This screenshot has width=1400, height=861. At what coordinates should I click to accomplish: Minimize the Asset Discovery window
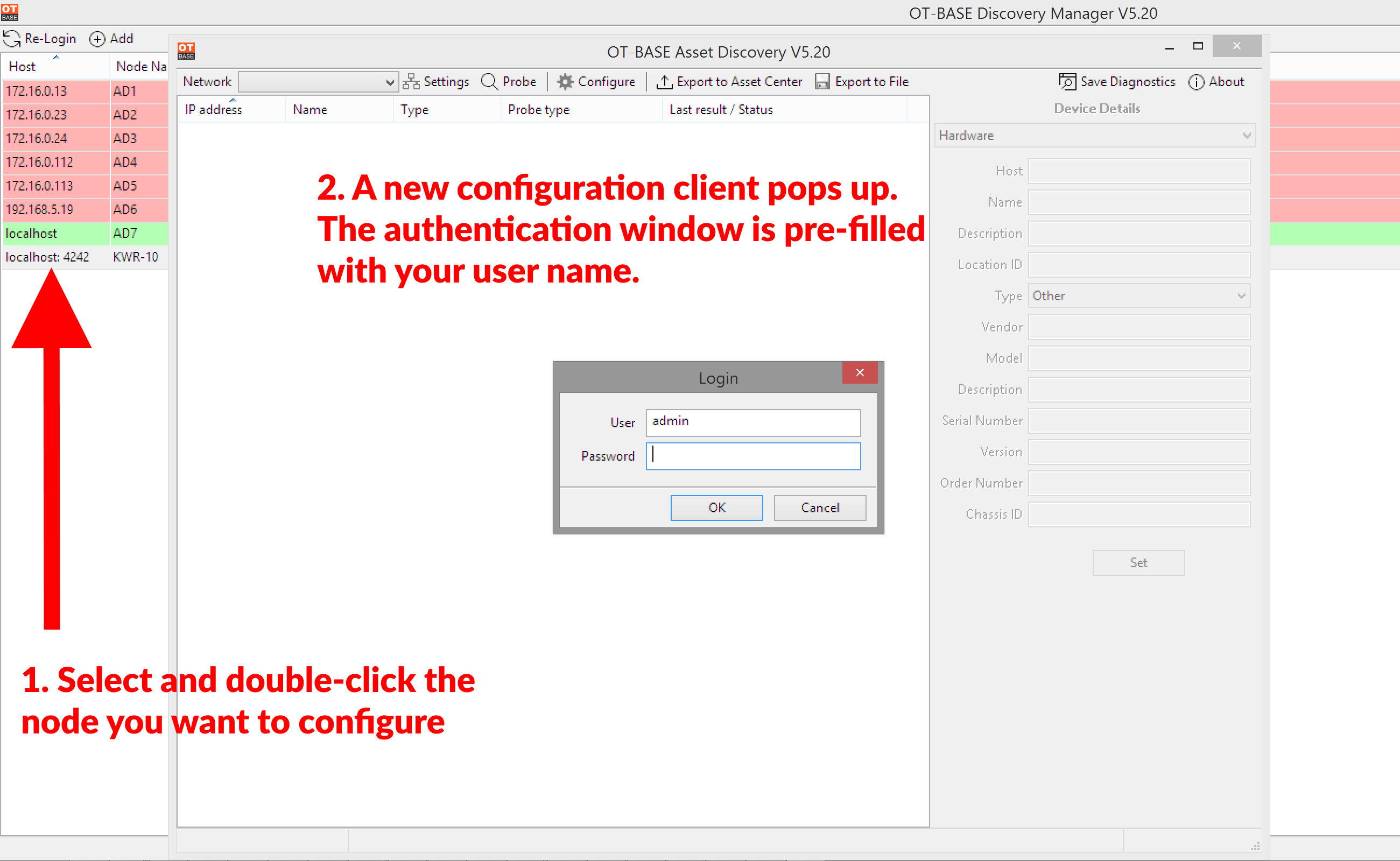click(1169, 47)
